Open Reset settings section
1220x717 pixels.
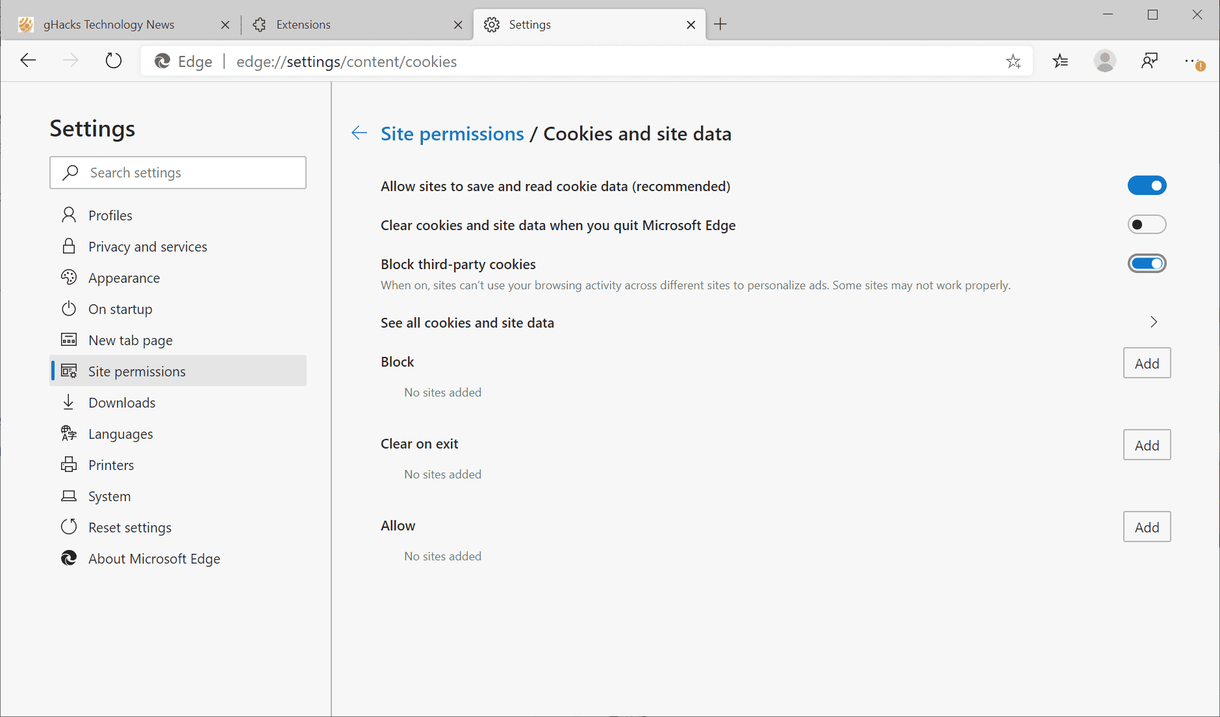[x=178, y=527]
